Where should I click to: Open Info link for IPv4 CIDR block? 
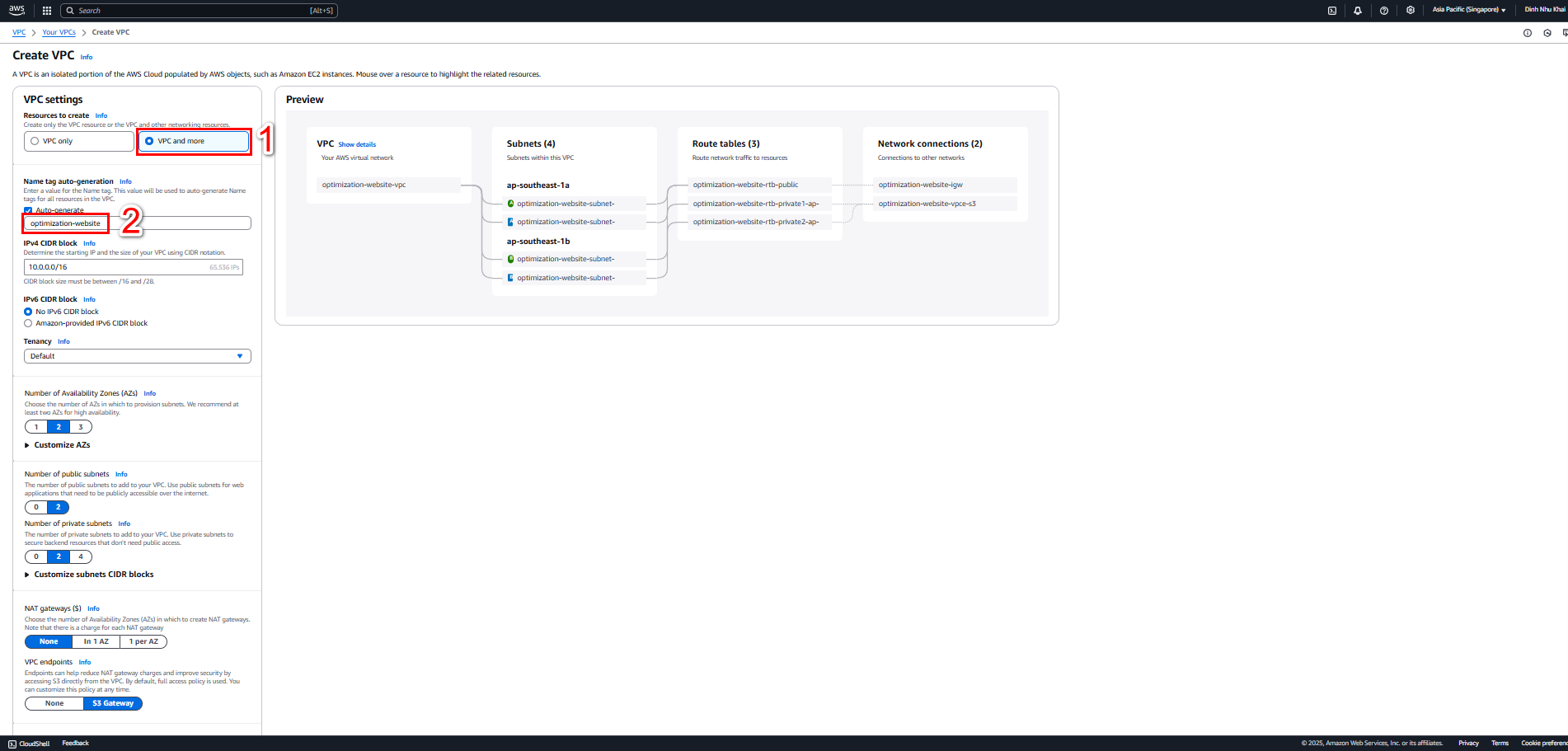[89, 243]
